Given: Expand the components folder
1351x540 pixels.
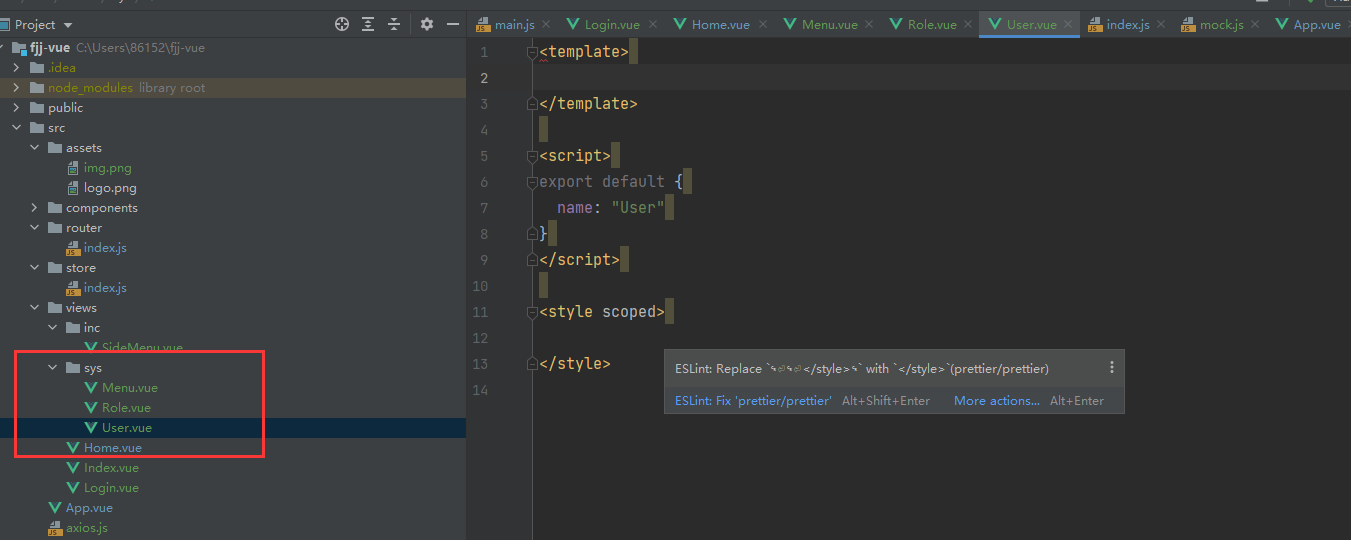Looking at the screenshot, I should (x=34, y=207).
